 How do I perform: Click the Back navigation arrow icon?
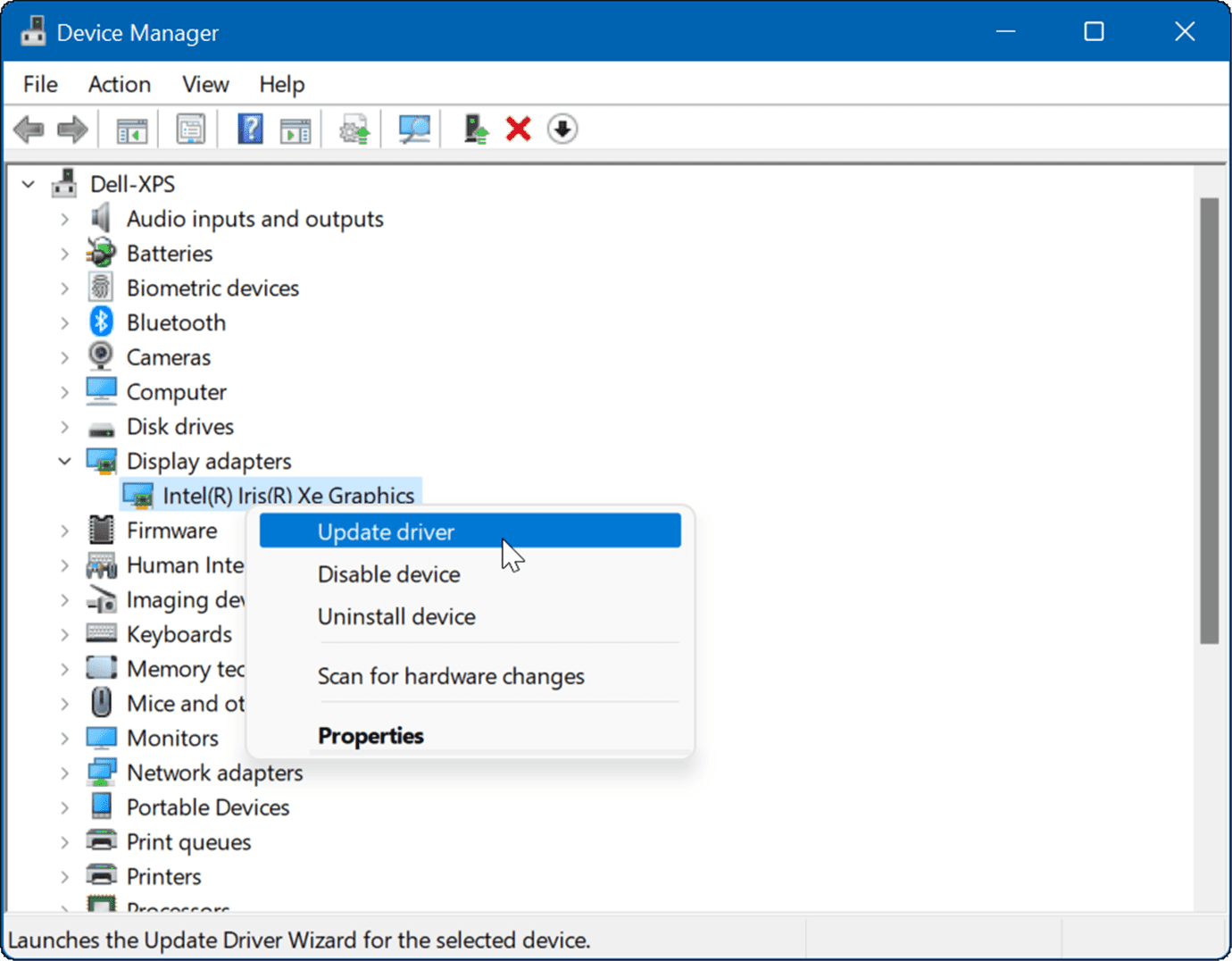point(29,129)
